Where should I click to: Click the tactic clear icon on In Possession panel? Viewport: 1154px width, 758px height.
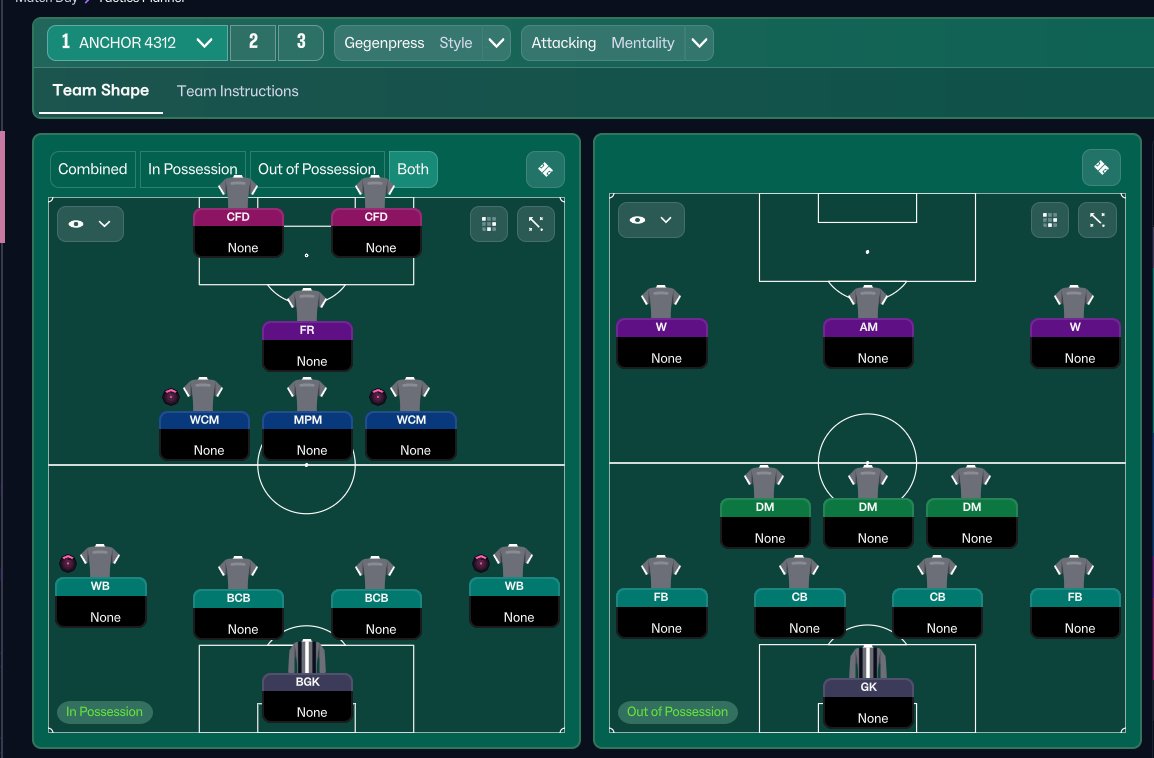point(545,169)
